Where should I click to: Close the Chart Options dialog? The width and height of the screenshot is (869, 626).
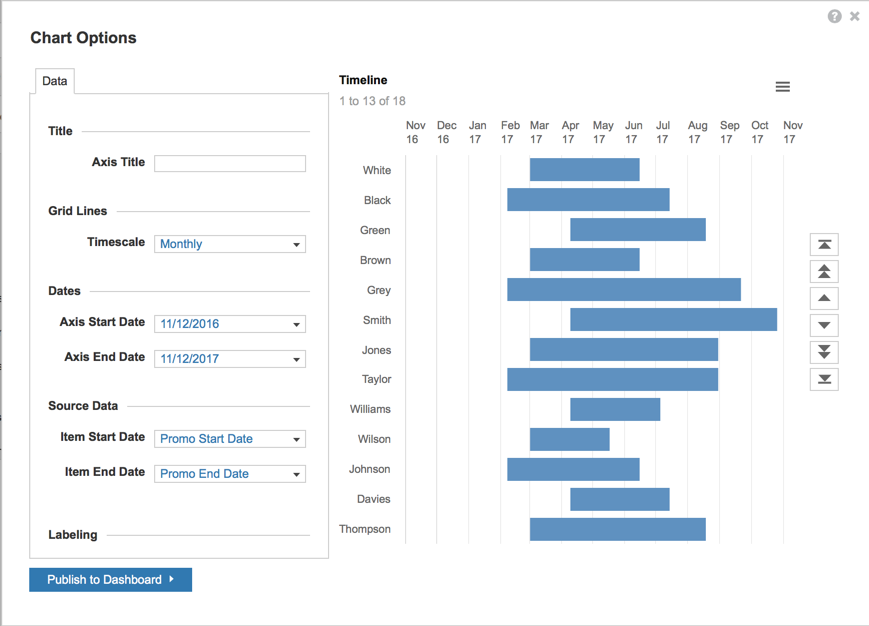(855, 17)
